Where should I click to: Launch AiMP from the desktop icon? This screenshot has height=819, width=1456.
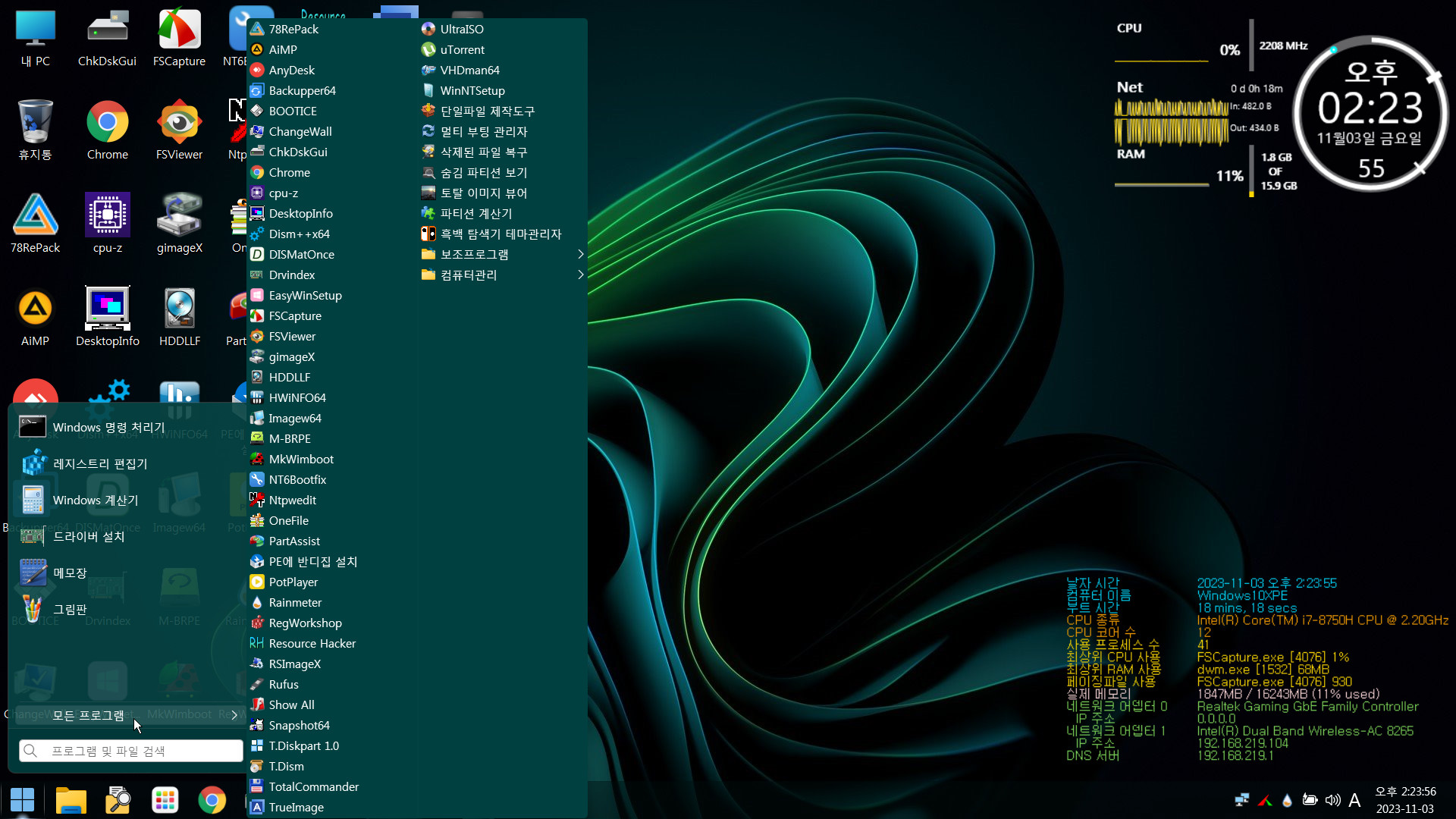[36, 317]
